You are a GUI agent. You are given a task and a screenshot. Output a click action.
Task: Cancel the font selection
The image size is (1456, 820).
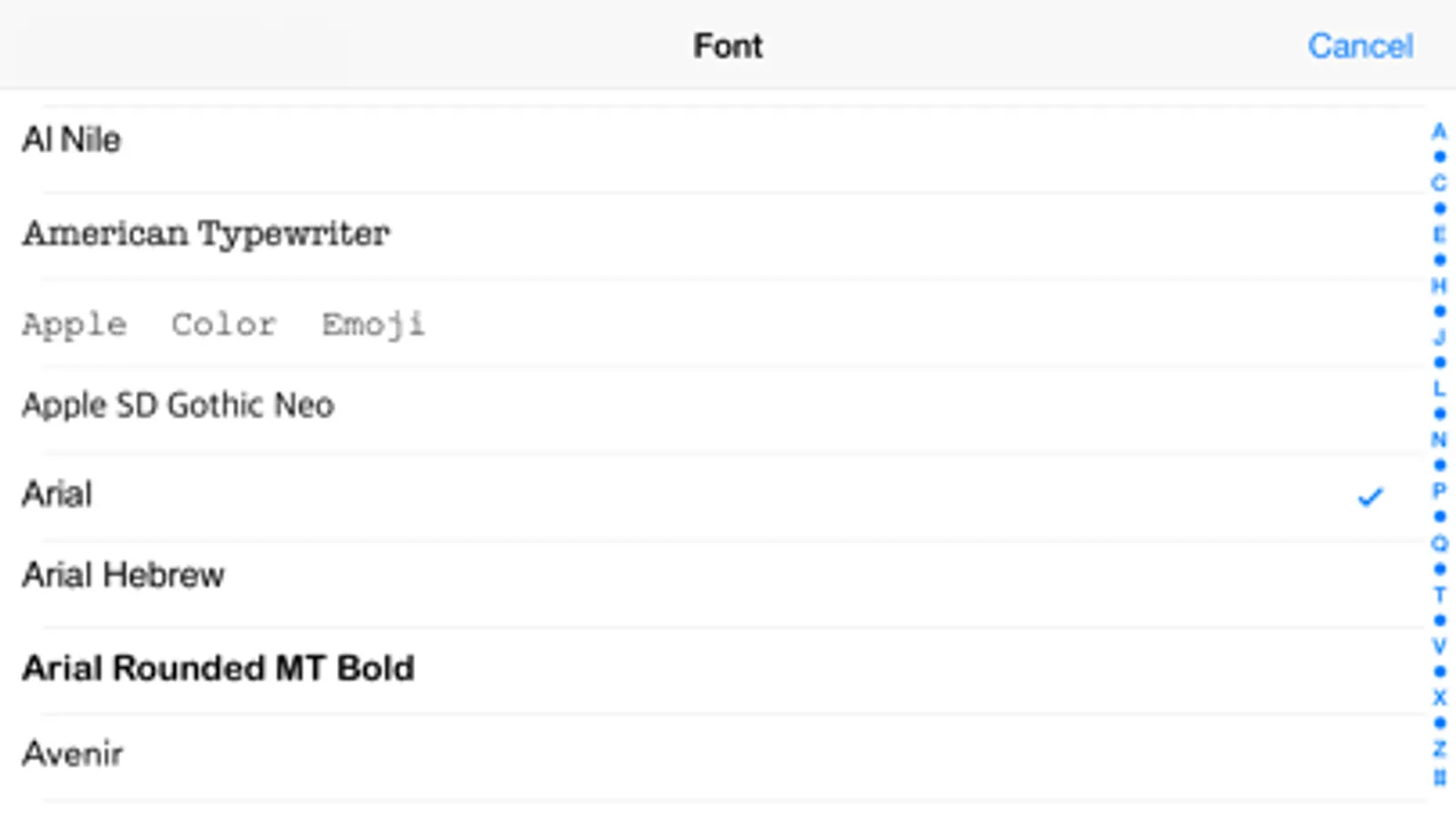click(x=1359, y=46)
